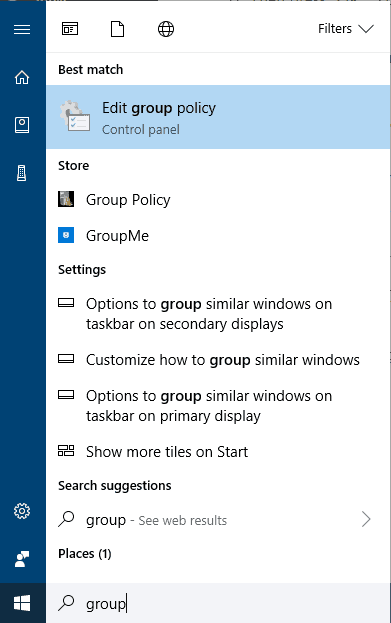
Task: Click the magnifier icon beside group suggestion
Action: tap(66, 519)
